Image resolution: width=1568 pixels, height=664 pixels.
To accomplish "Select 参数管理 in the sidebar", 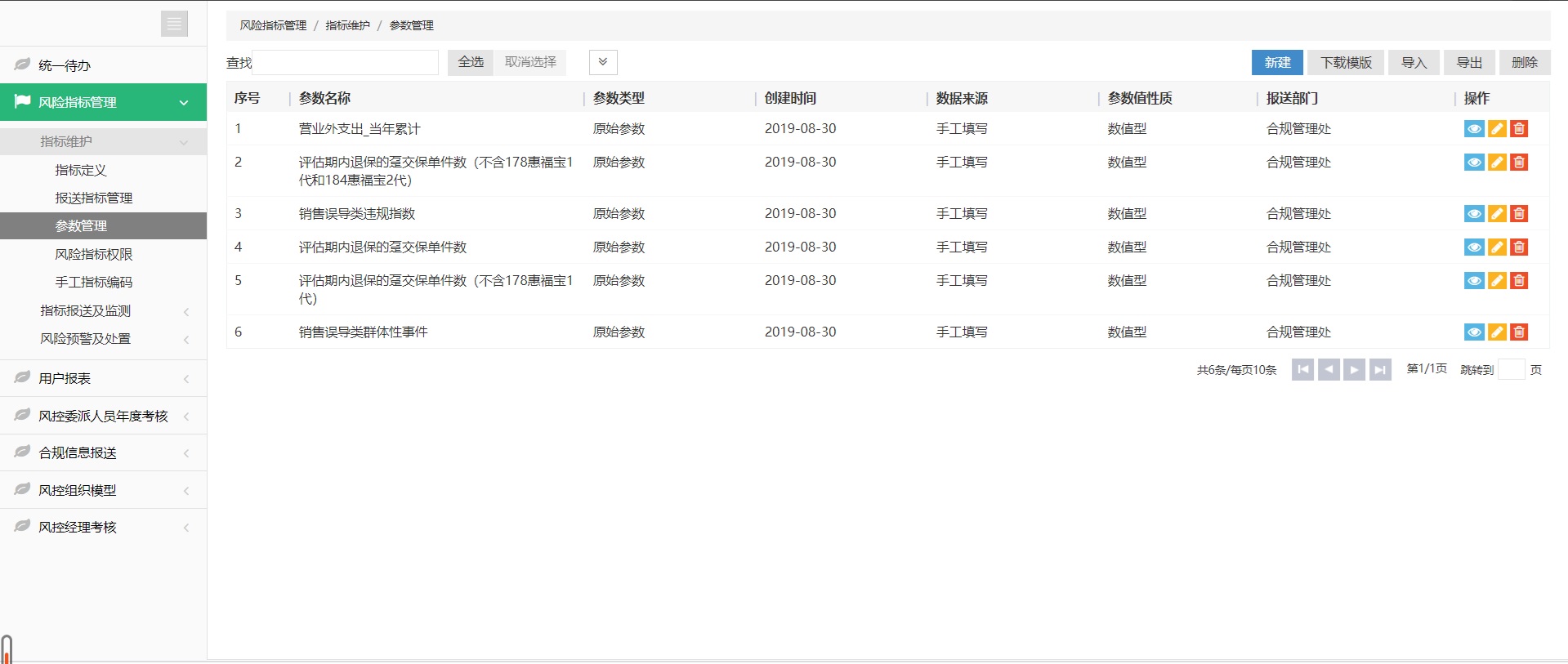I will 103,225.
